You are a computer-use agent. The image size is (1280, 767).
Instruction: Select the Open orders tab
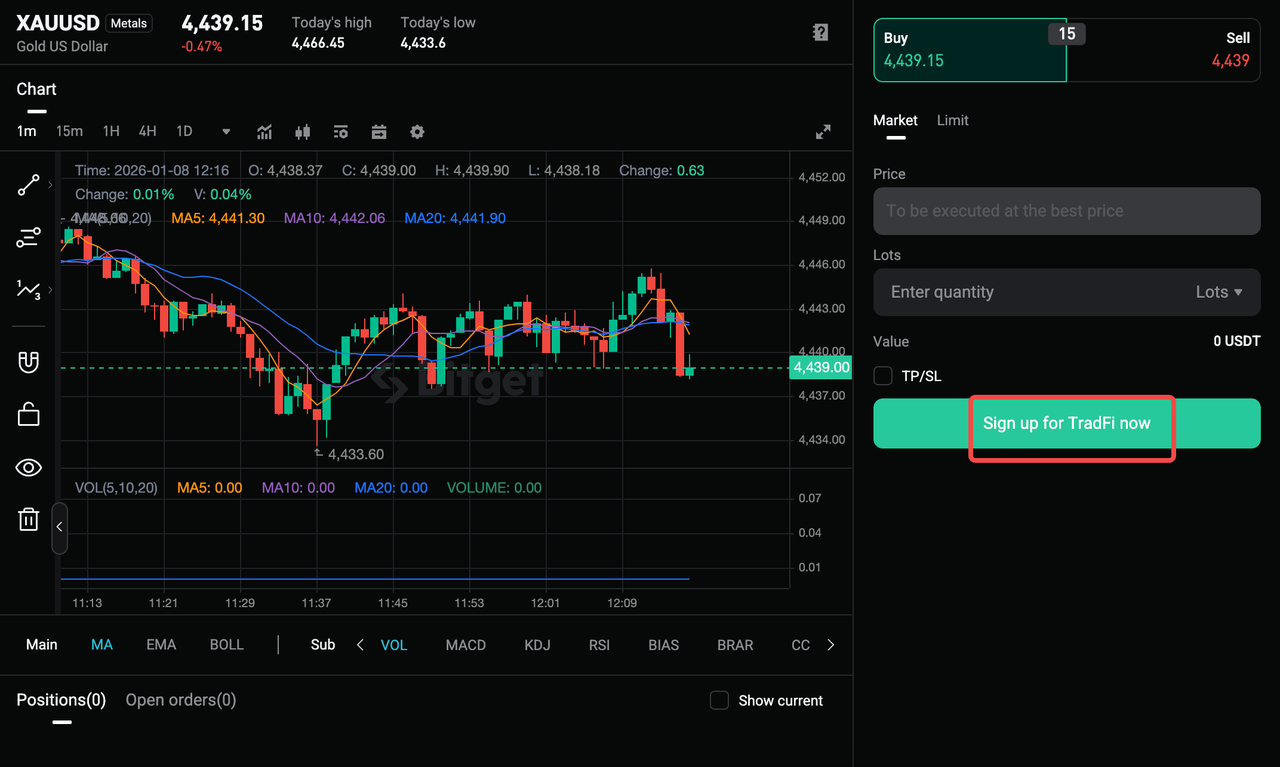180,700
